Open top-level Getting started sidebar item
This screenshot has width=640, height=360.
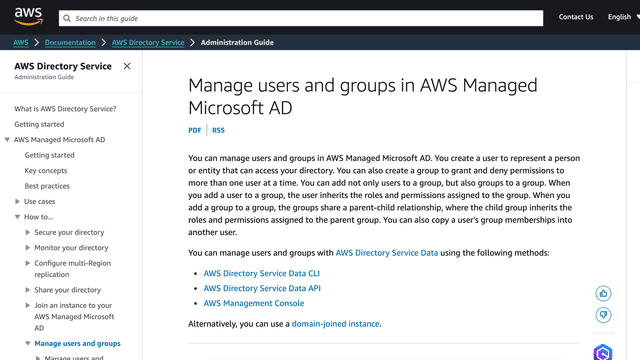[x=39, y=124]
